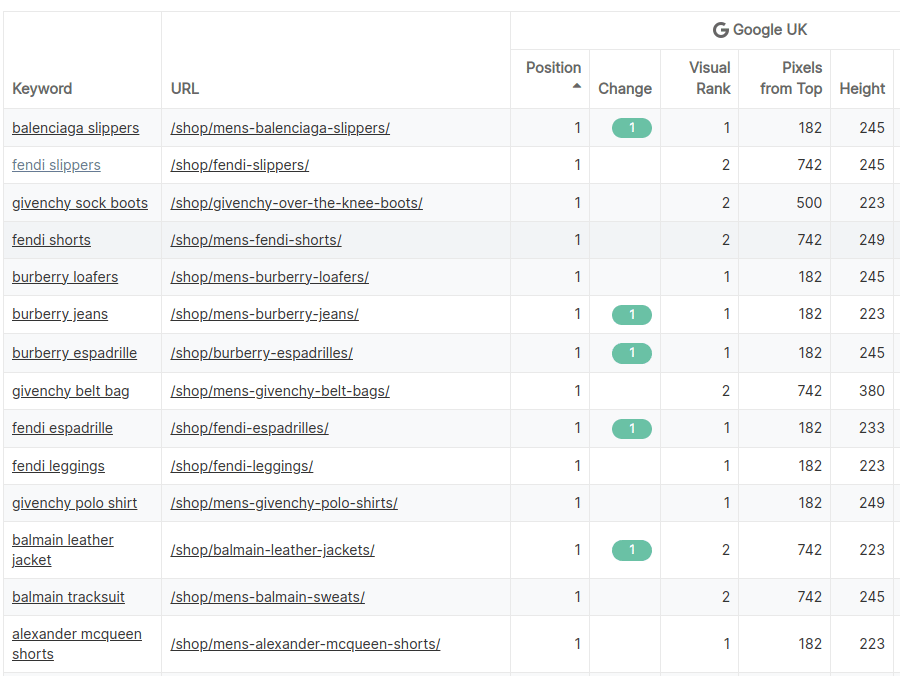Visit the /shop/balmain-leather-jackets/ URL
The width and height of the screenshot is (900, 676).
point(273,550)
